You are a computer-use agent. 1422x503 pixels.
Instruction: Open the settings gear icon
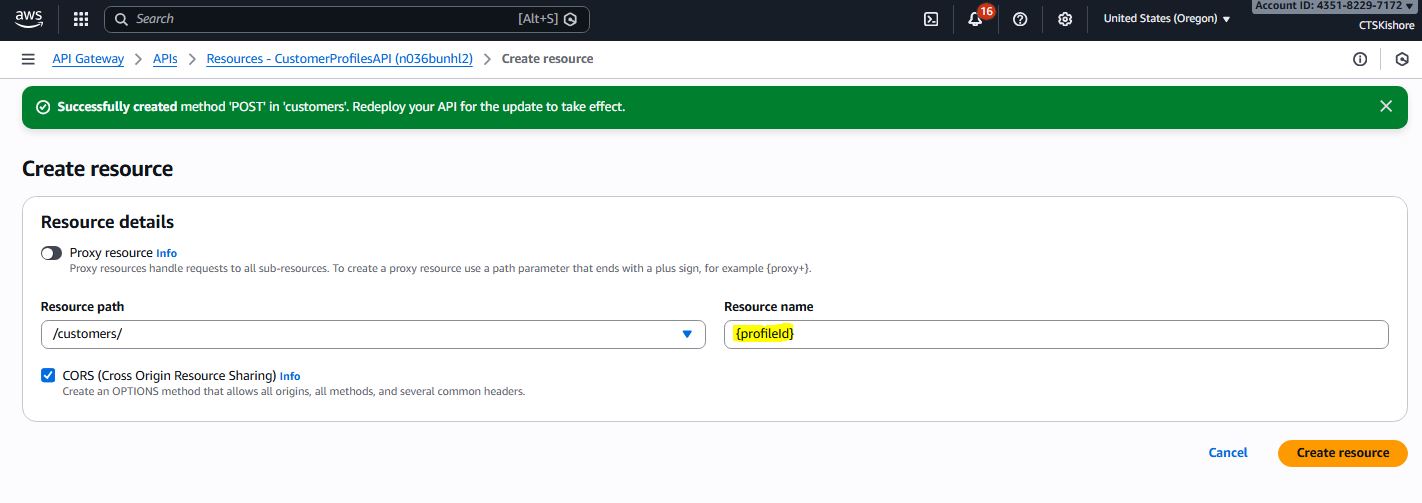[x=1065, y=19]
